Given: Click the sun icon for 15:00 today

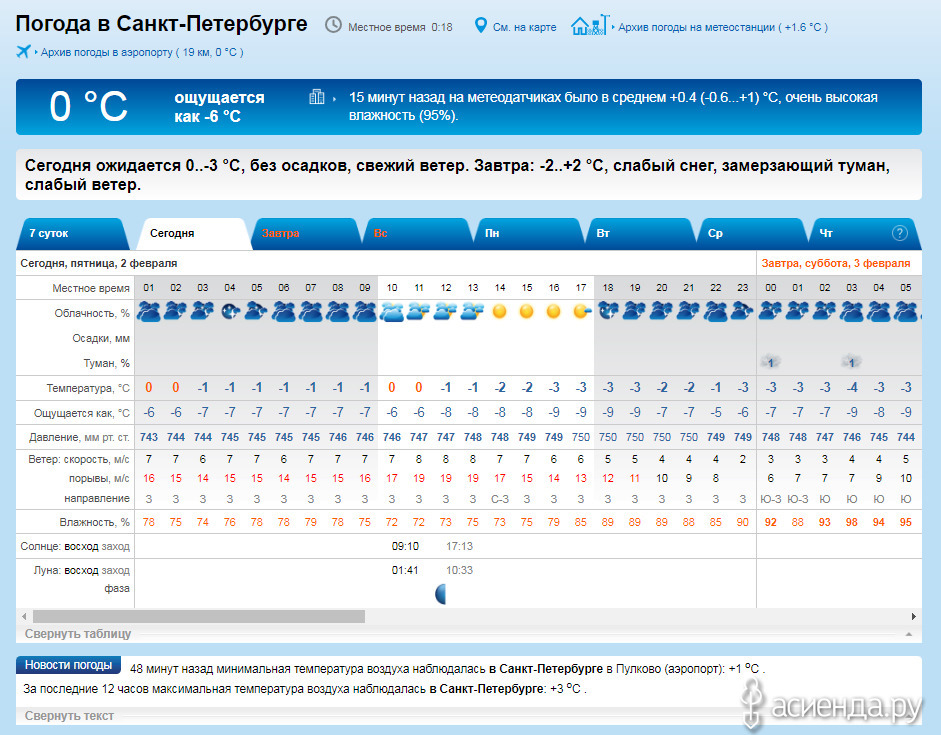Looking at the screenshot, I should click(x=527, y=311).
